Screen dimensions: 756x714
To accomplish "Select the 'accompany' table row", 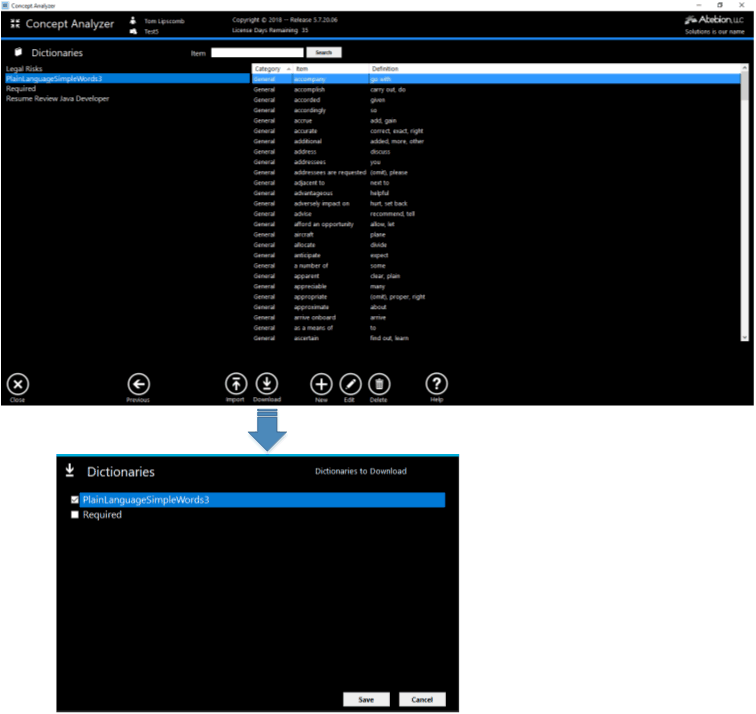I will [496, 79].
